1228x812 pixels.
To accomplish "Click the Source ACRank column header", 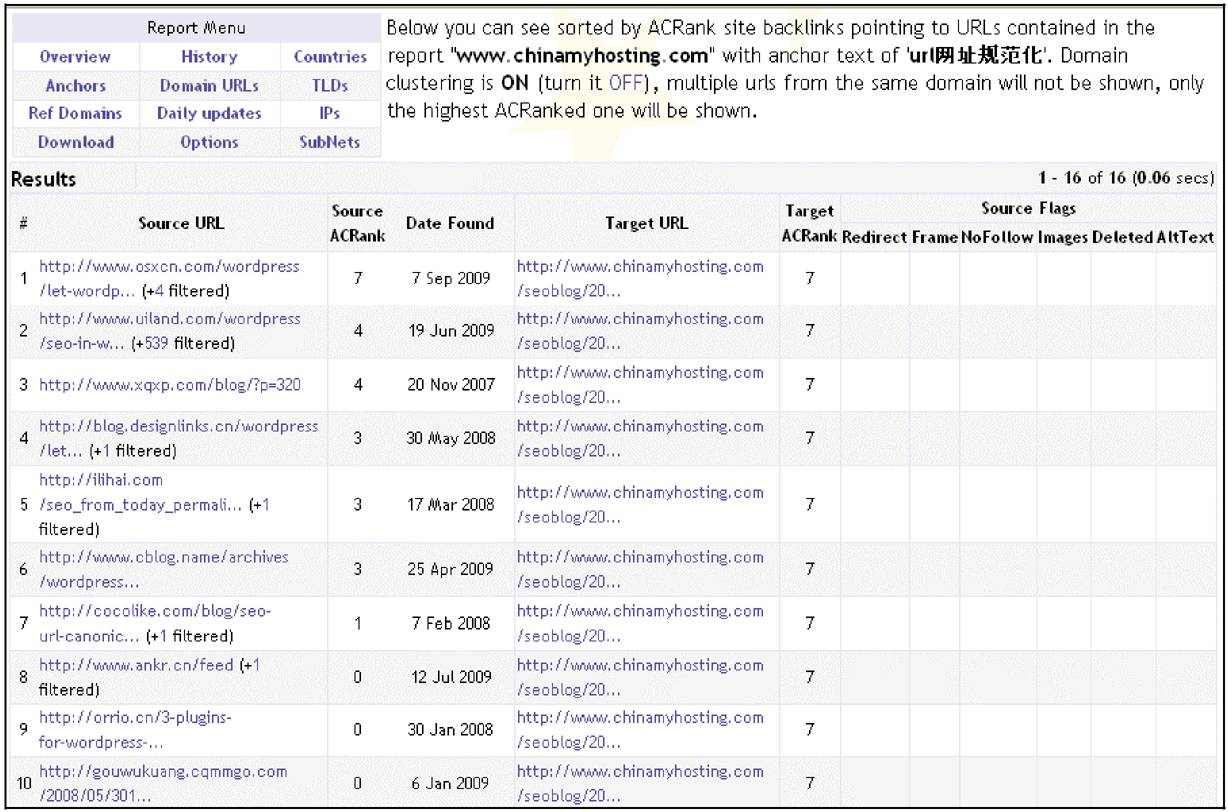I will coord(357,223).
